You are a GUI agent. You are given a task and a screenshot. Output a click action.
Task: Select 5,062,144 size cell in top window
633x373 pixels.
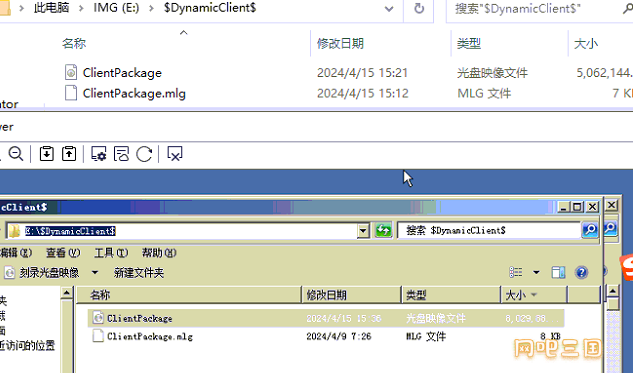(604, 73)
